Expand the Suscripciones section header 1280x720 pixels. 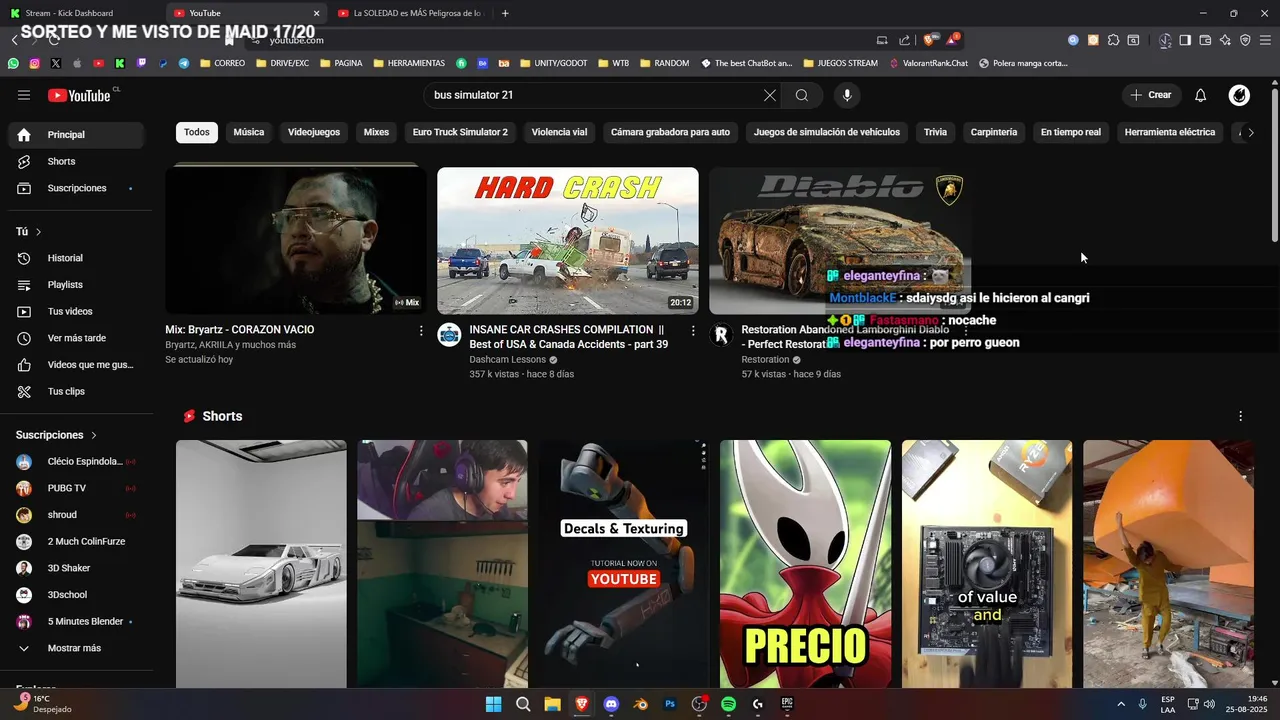[57, 435]
